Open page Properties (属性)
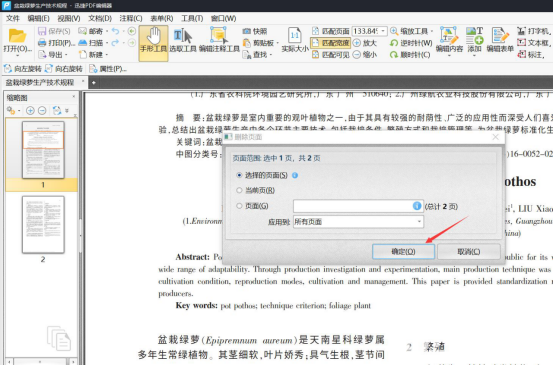The image size is (553, 366). [x=108, y=69]
